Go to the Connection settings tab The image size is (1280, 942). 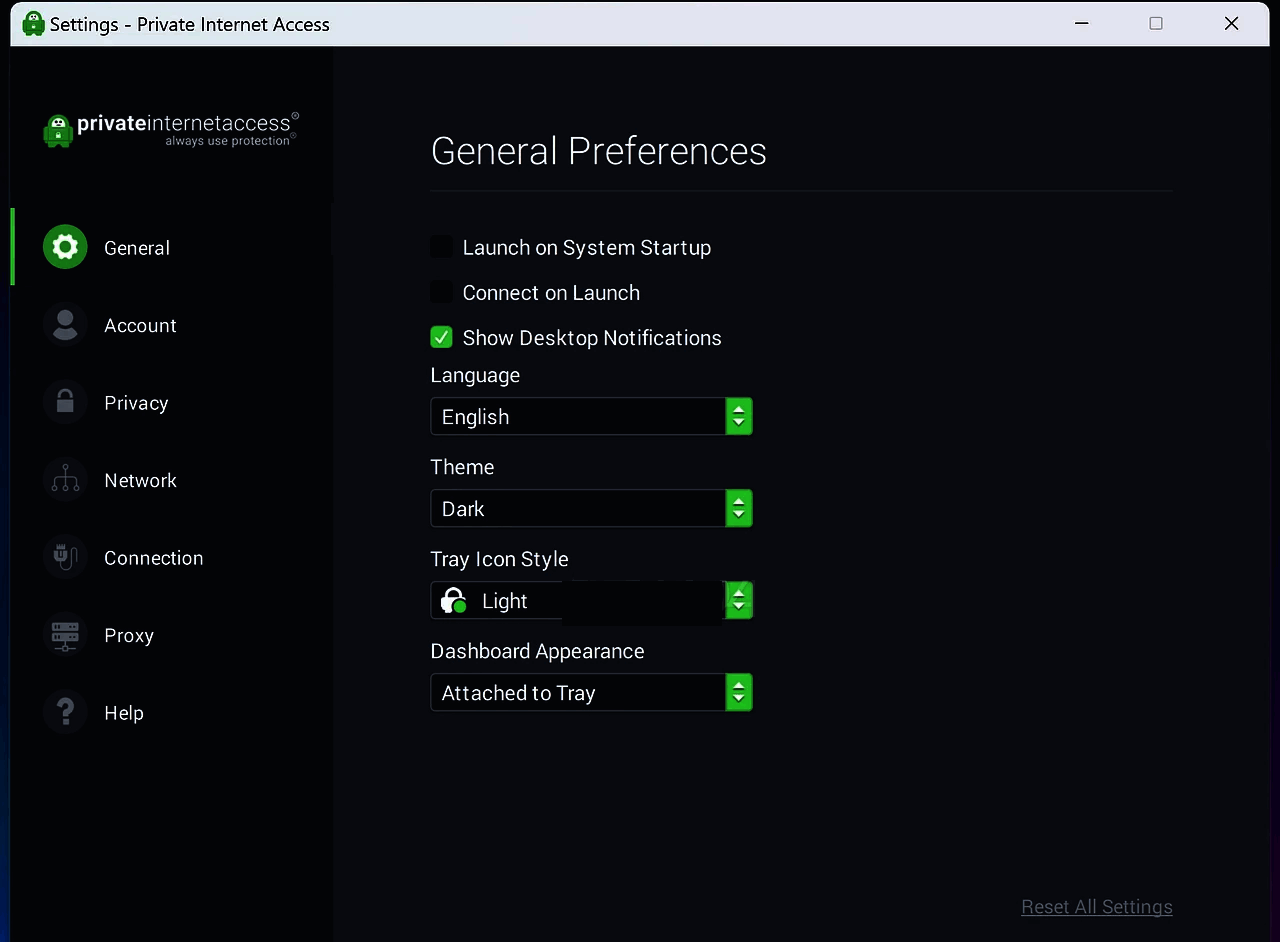tap(153, 558)
